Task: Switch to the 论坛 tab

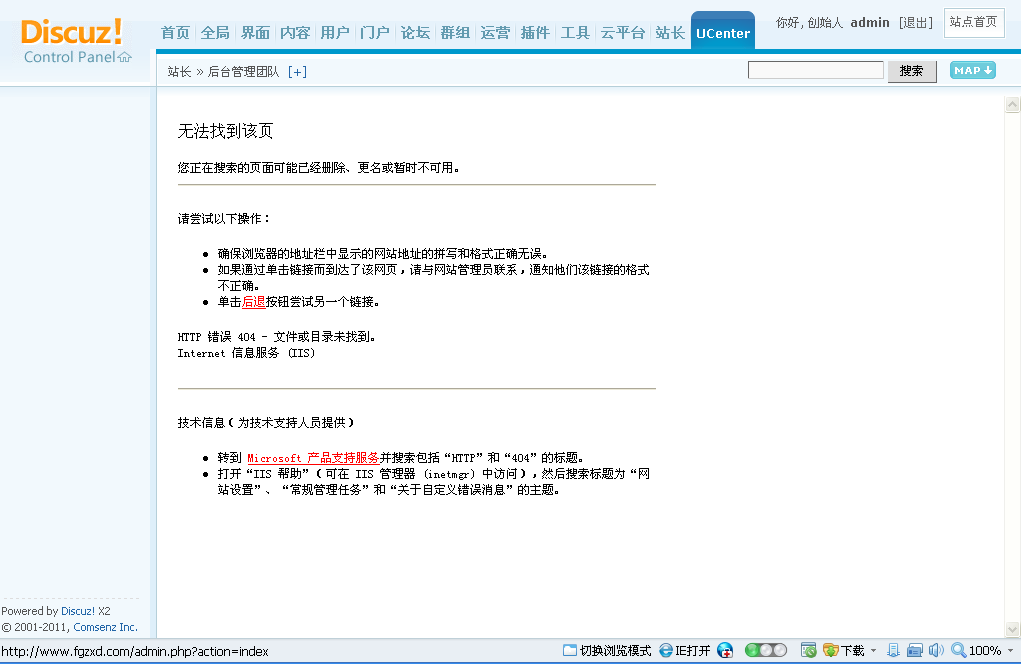Action: point(415,33)
